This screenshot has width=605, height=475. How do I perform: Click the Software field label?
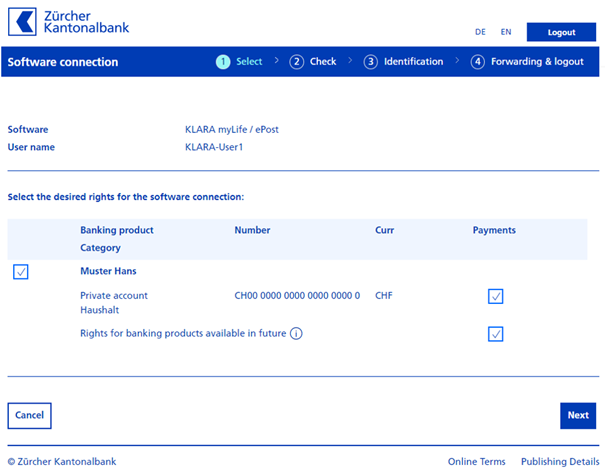point(28,129)
